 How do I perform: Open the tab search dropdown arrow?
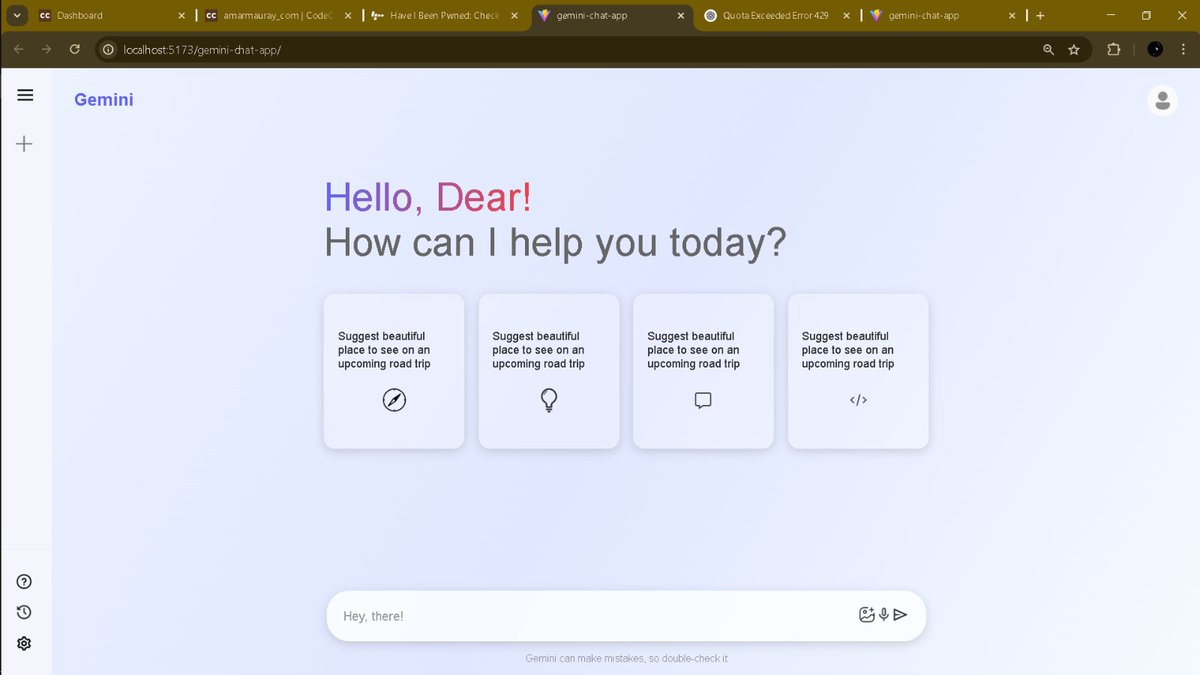pos(17,16)
